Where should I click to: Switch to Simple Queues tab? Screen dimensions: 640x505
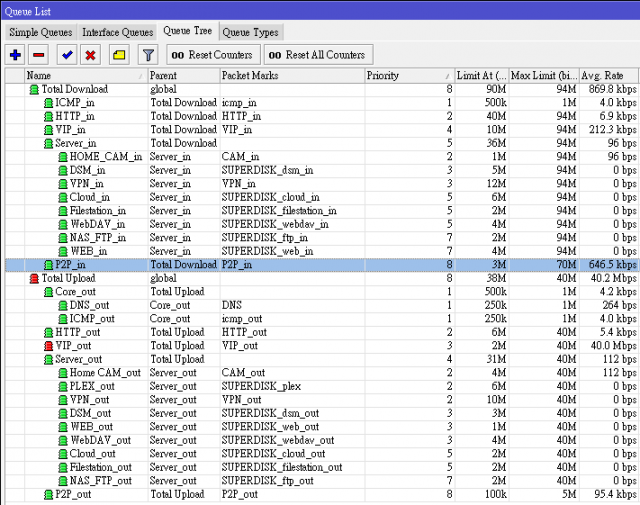coord(40,32)
